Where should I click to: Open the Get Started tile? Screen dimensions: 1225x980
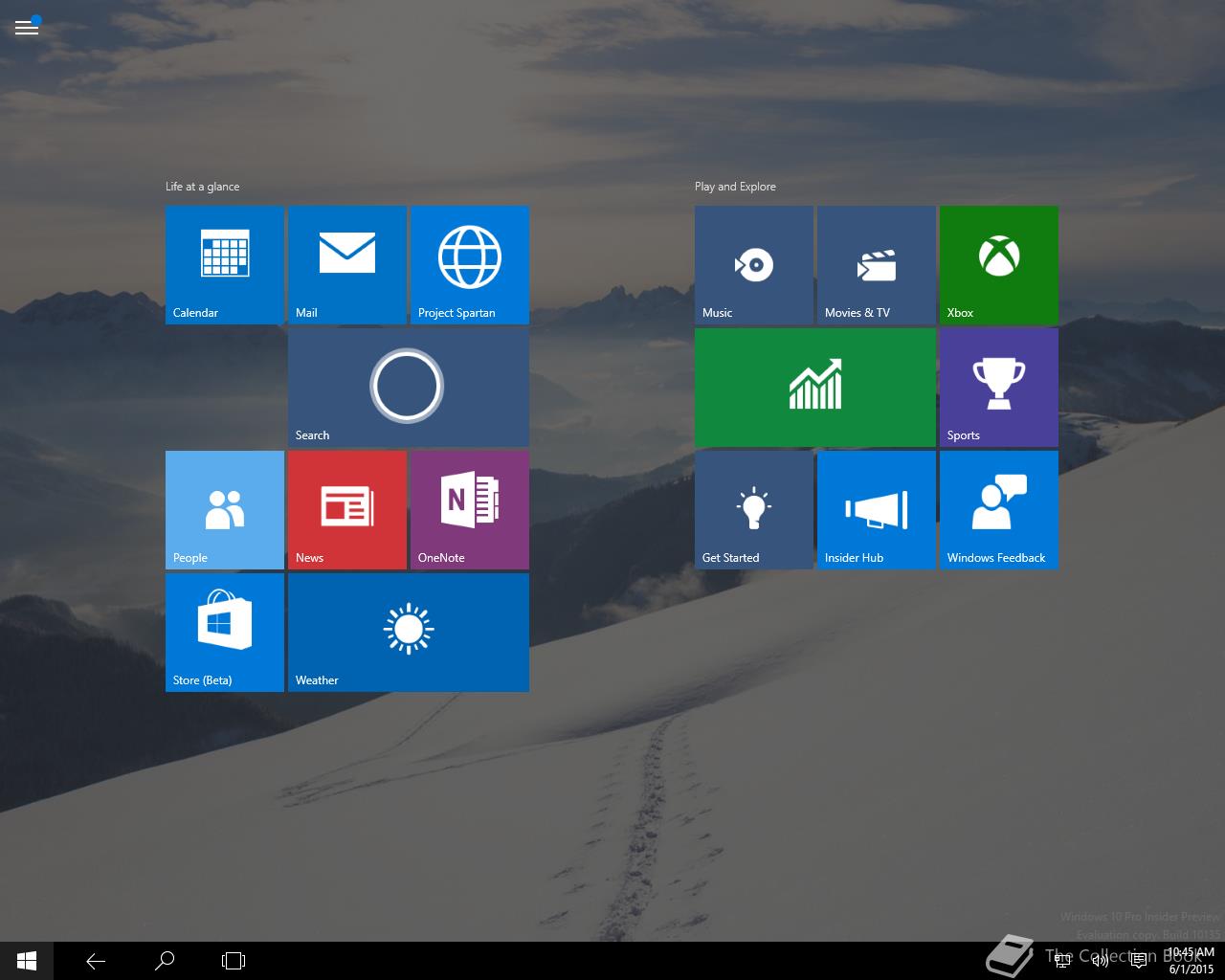click(x=754, y=510)
